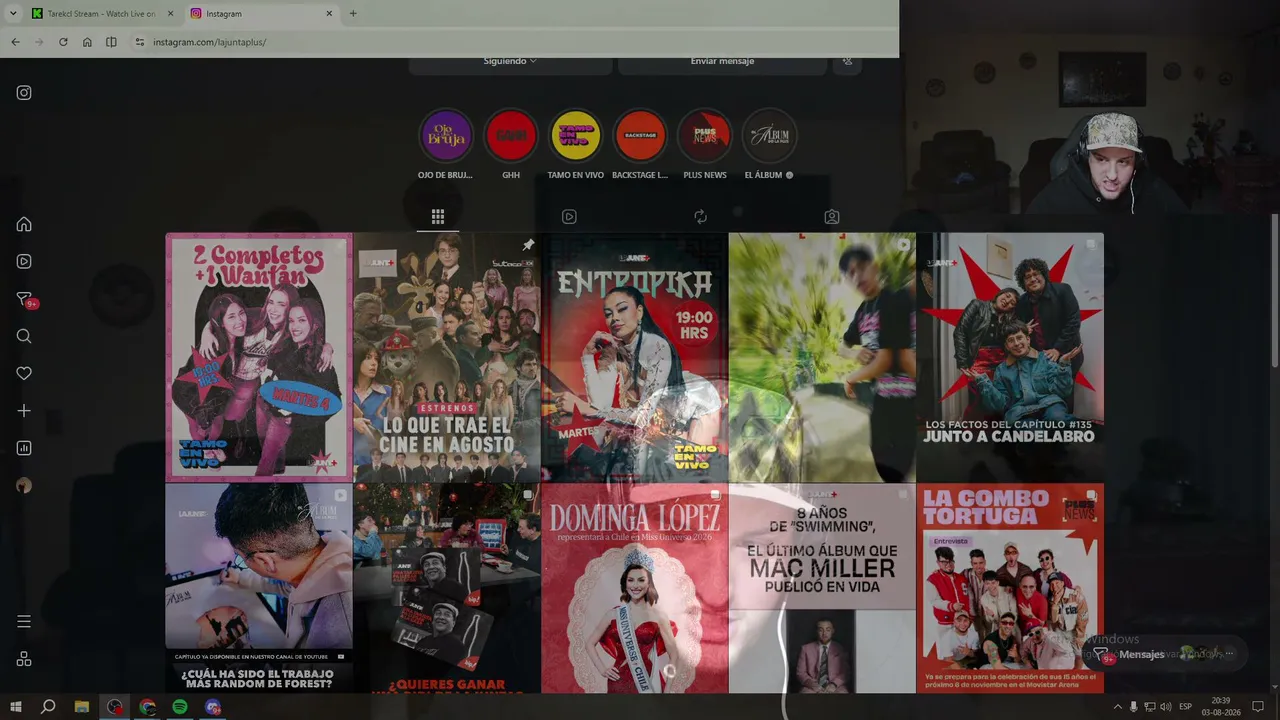Open the blurry green skater reel

822,357
